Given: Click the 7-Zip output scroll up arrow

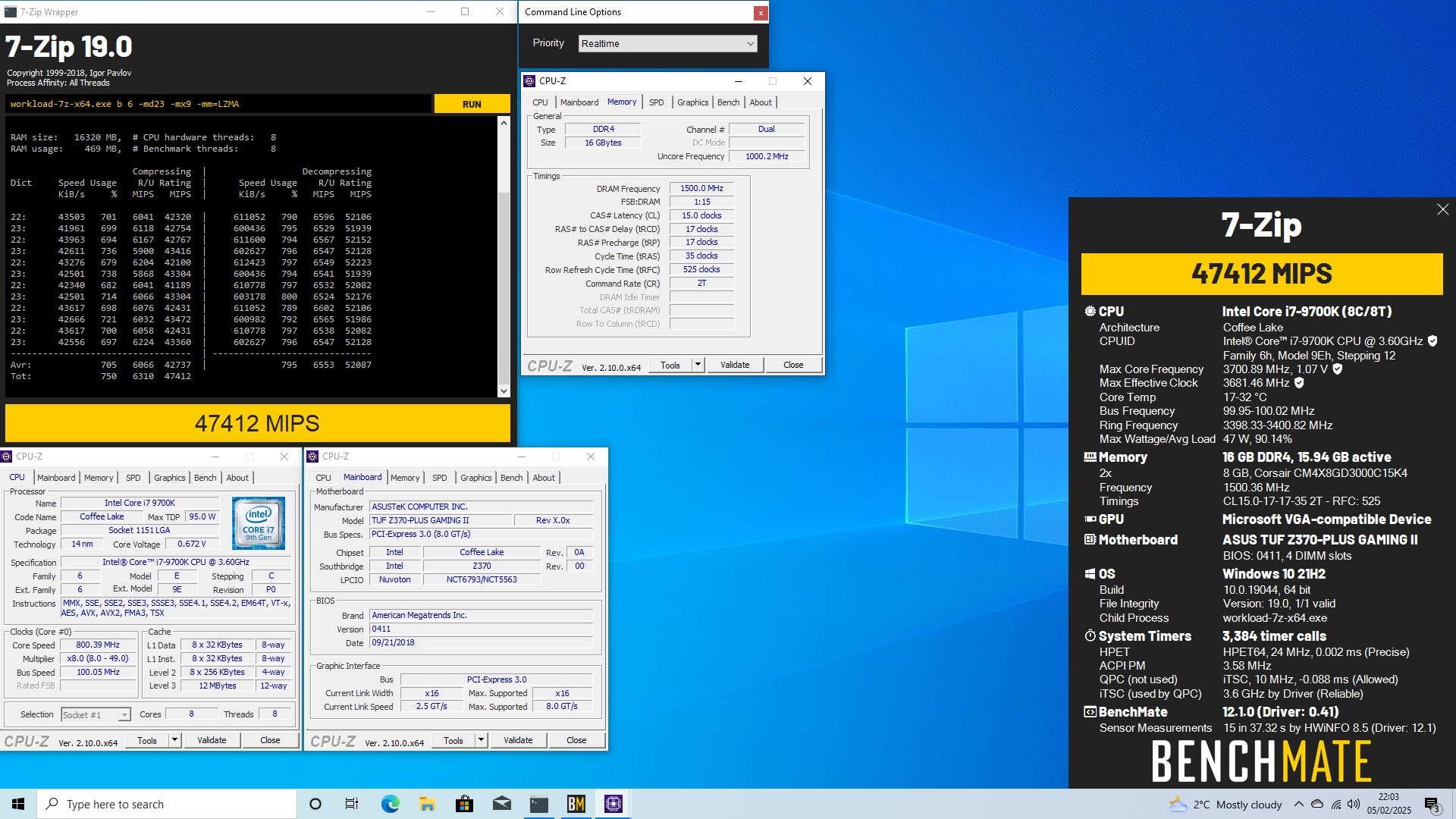Looking at the screenshot, I should [x=504, y=123].
